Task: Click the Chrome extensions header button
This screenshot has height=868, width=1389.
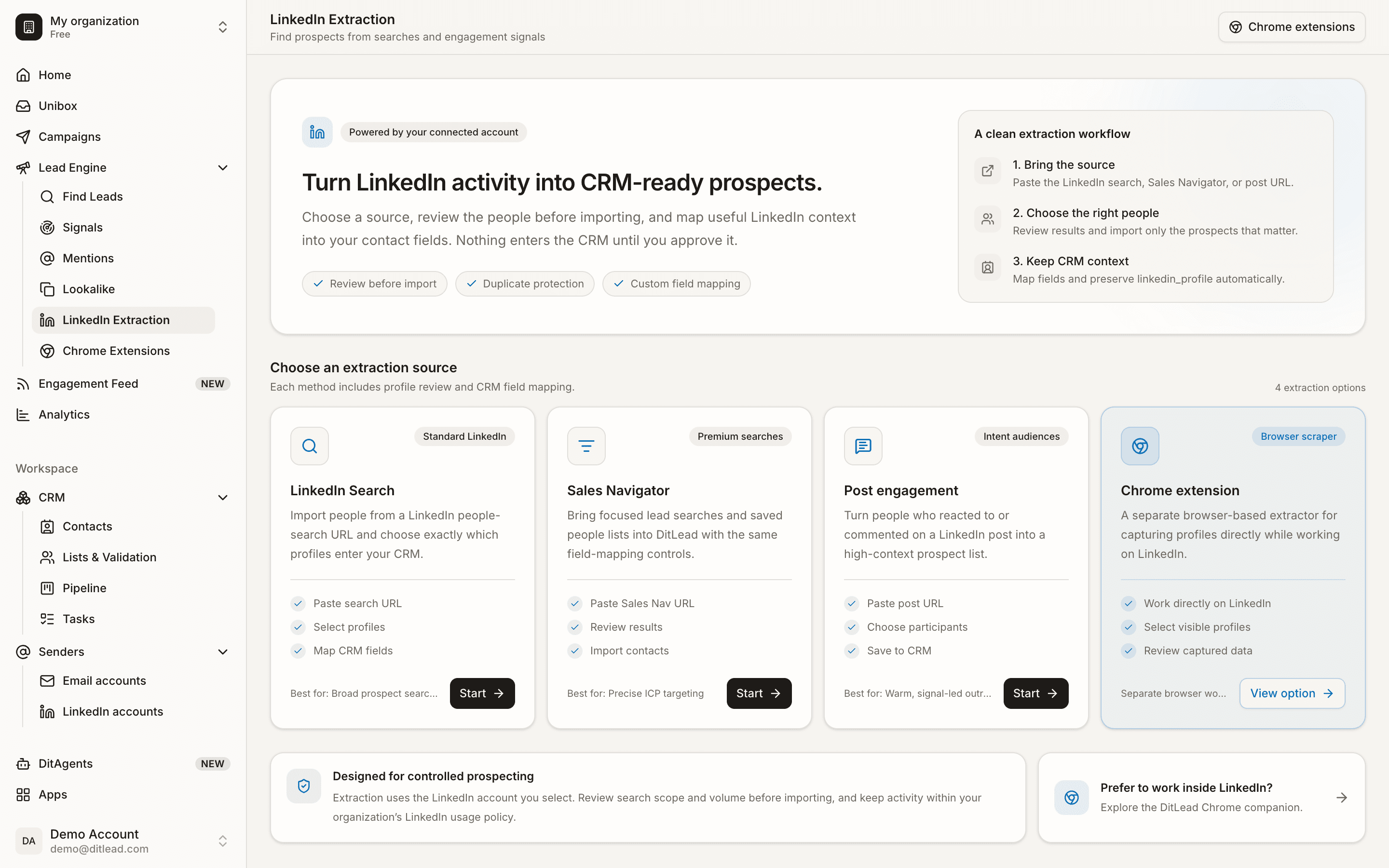Action: [x=1292, y=27]
